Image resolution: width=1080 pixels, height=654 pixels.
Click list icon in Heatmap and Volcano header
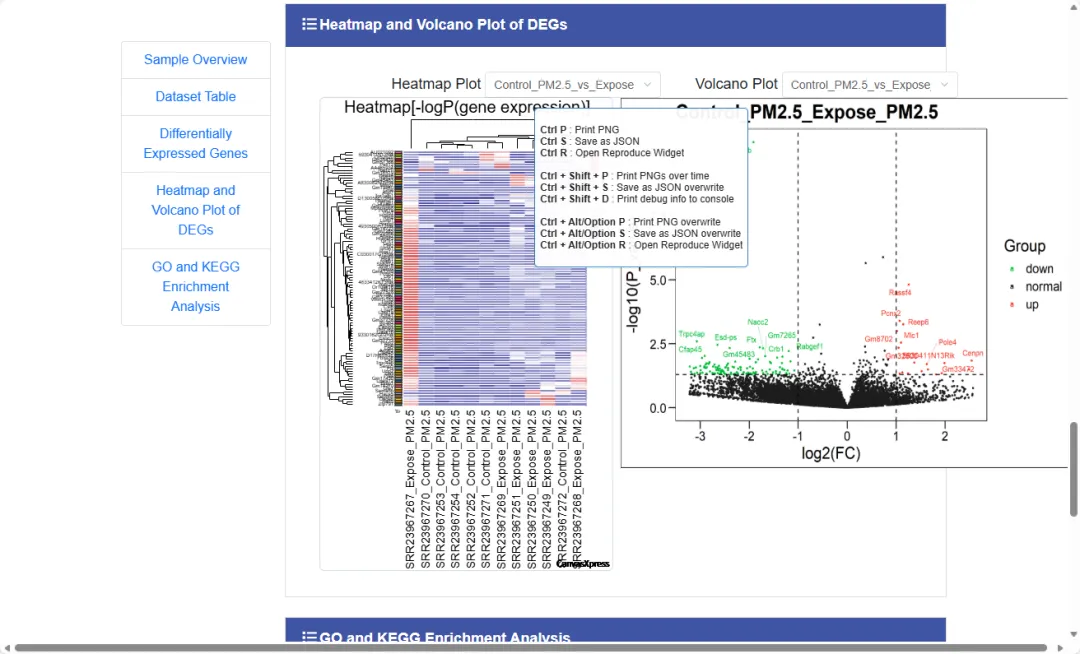pos(310,25)
